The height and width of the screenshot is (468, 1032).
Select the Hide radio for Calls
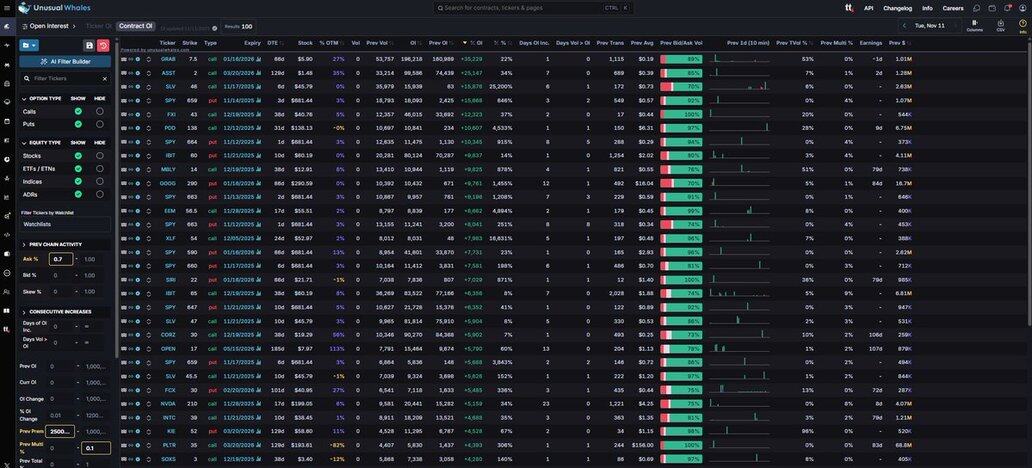click(x=100, y=111)
